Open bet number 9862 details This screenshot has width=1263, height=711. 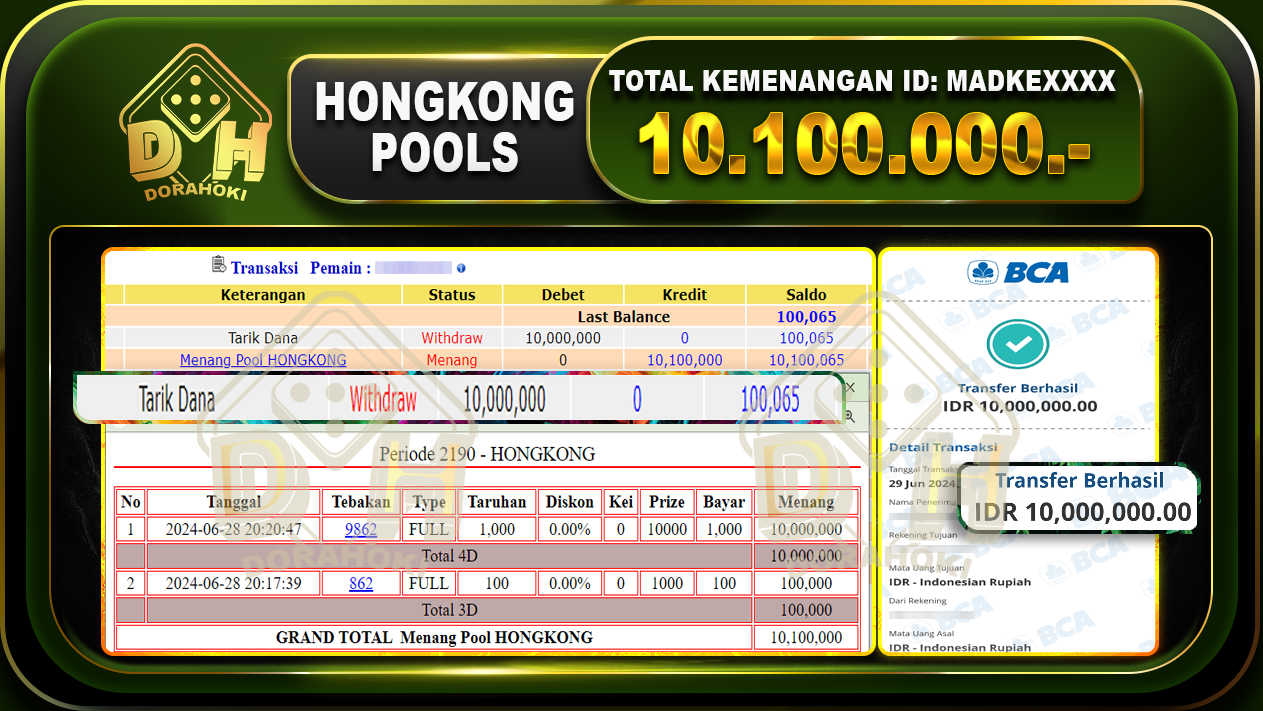(360, 529)
